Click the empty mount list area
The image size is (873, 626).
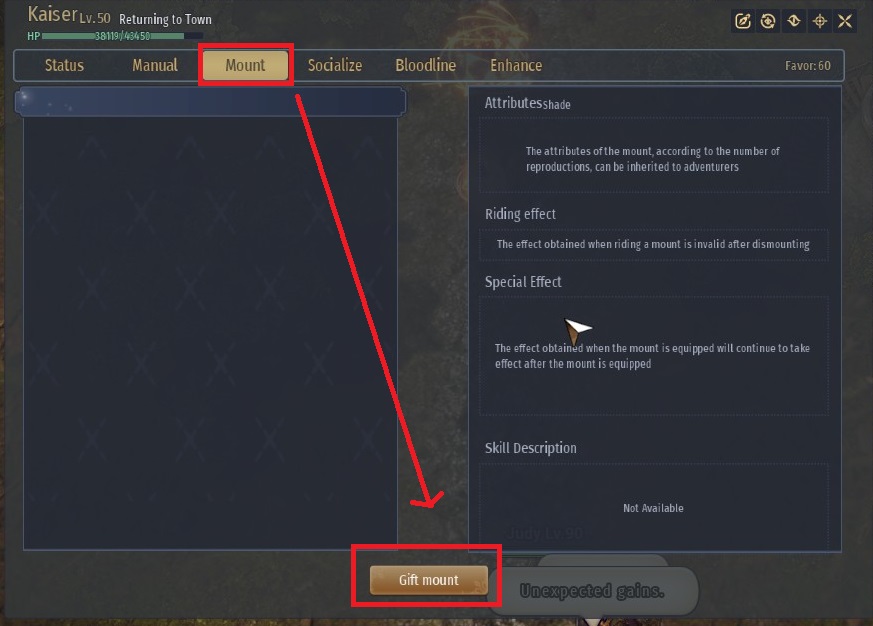pyautogui.click(x=210, y=332)
